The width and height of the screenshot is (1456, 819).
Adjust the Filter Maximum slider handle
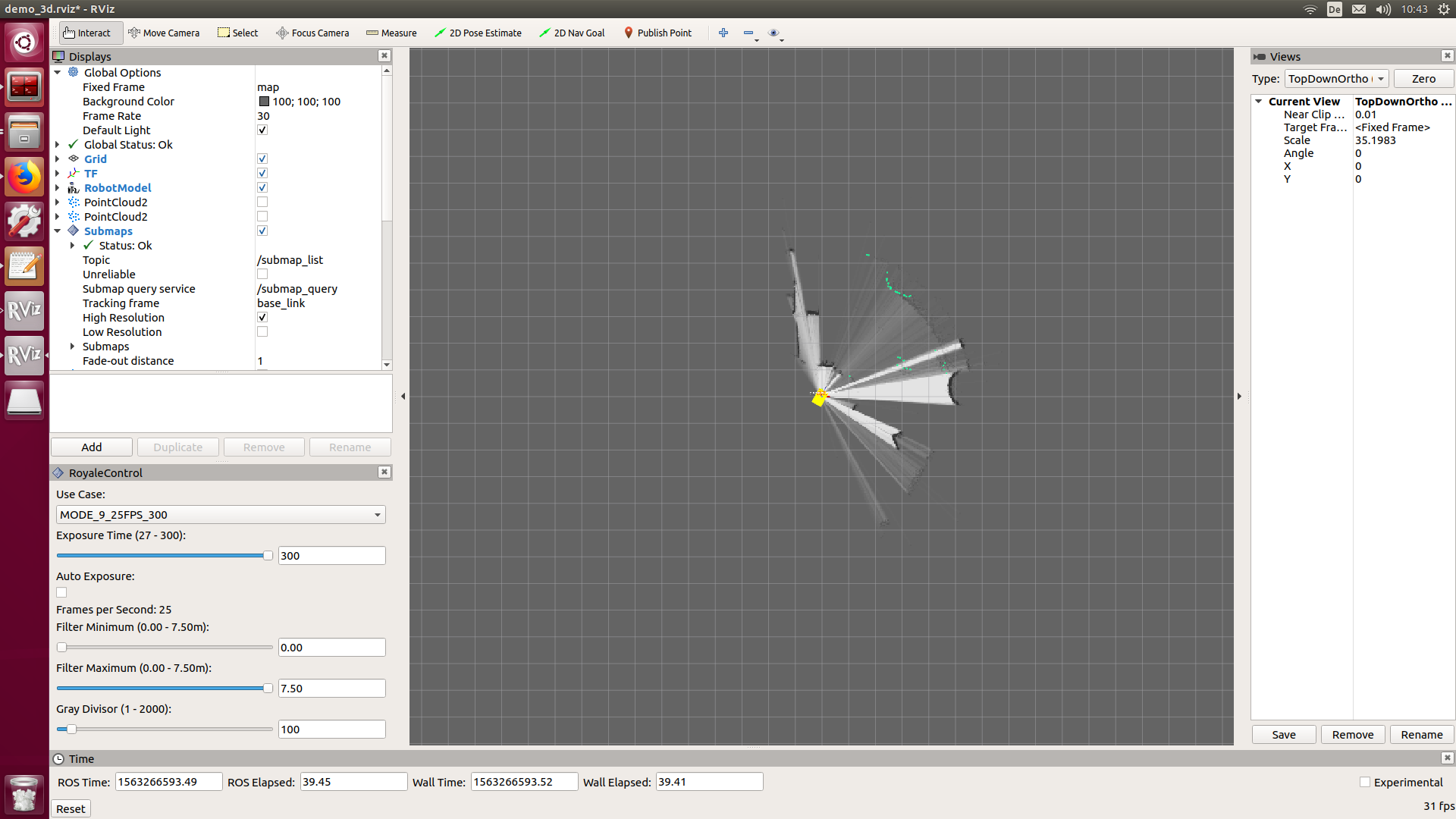268,689
